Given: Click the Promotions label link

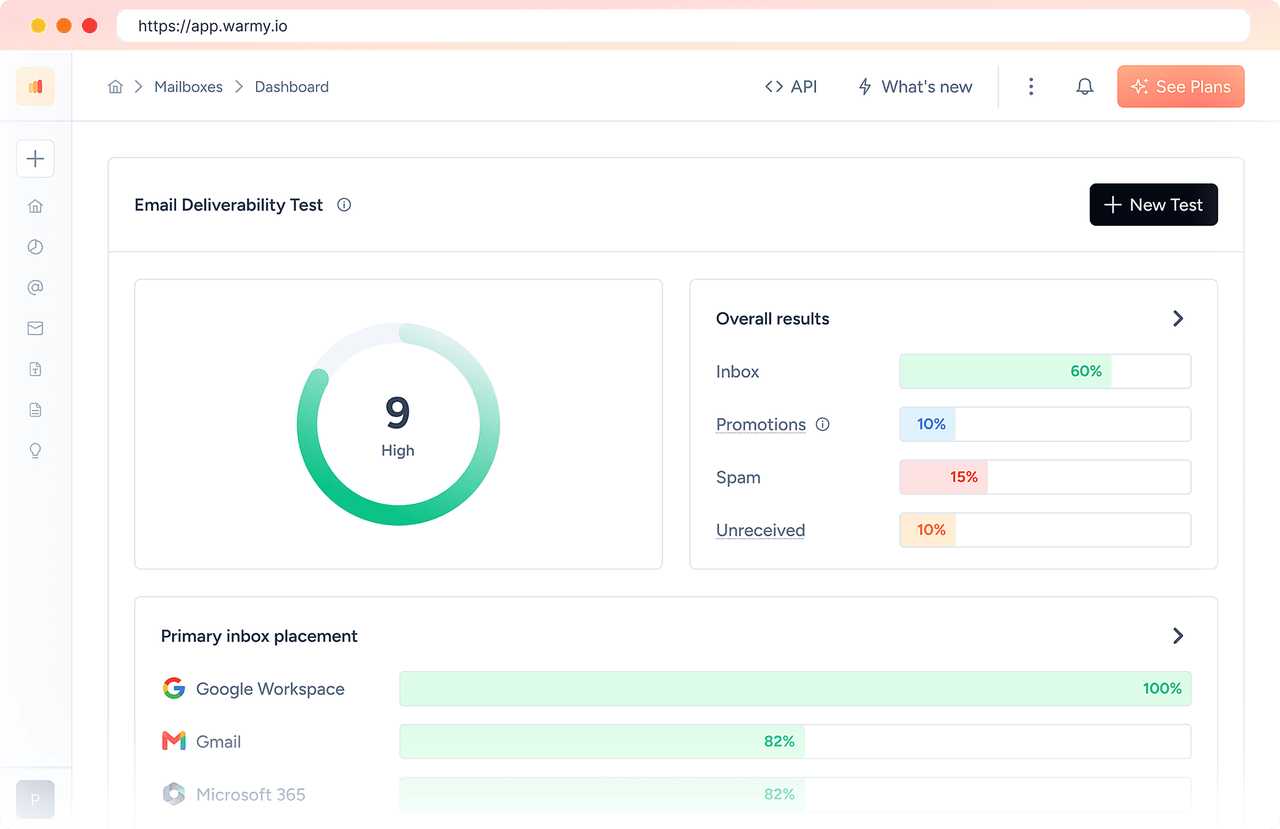Looking at the screenshot, I should point(761,424).
